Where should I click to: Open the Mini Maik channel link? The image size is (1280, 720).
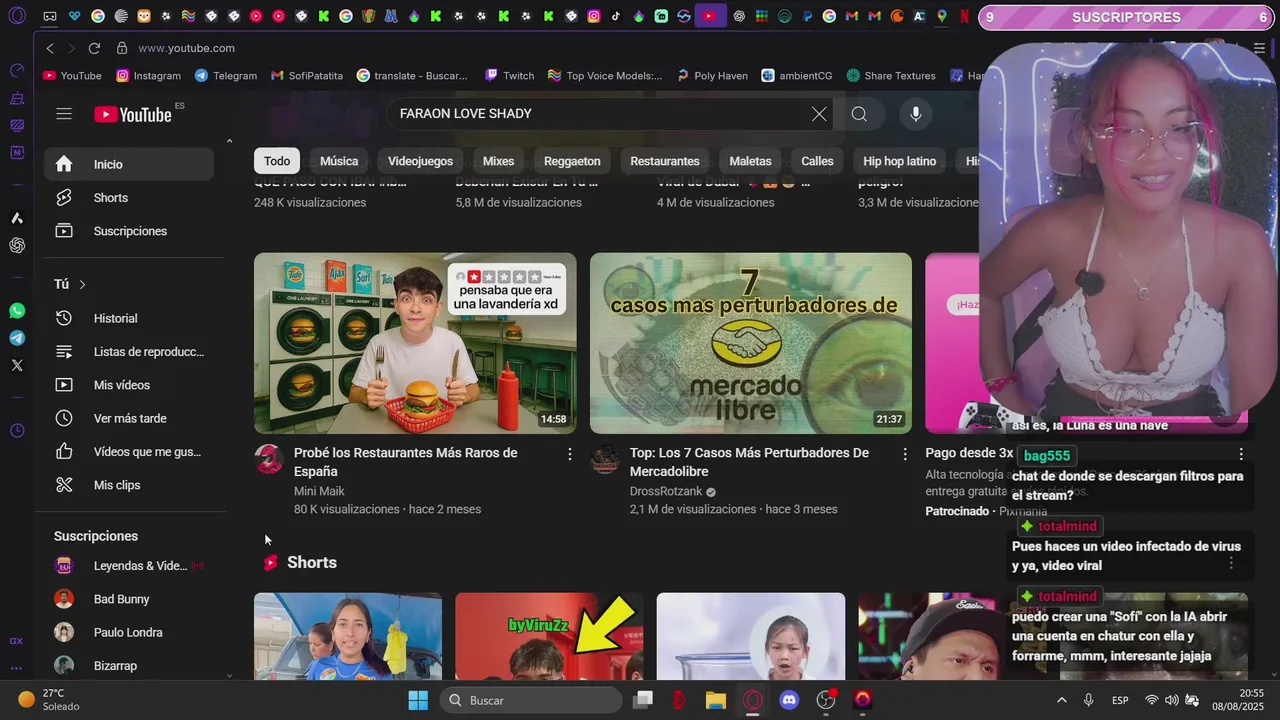click(319, 491)
